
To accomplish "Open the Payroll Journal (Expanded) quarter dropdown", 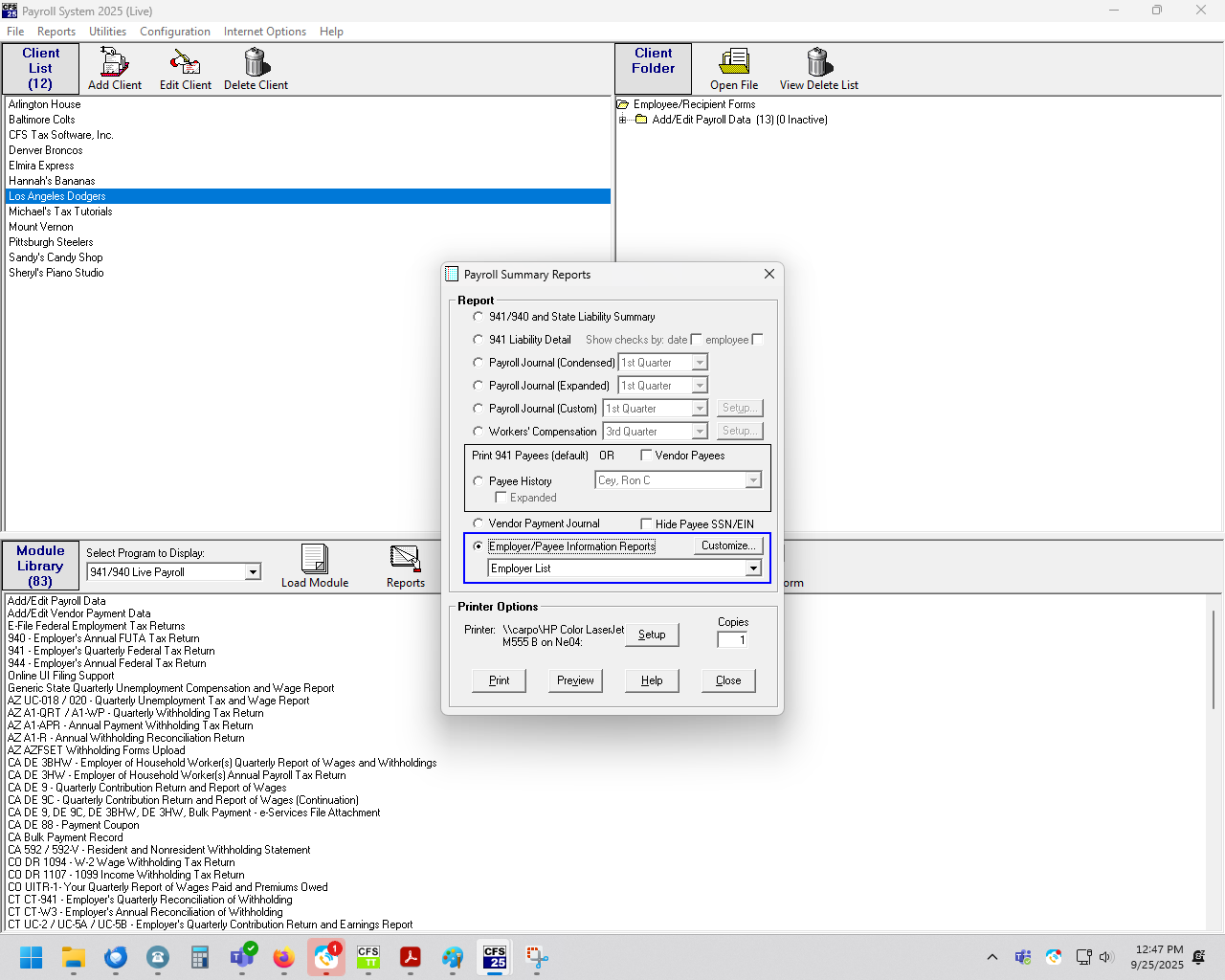I will (700, 386).
